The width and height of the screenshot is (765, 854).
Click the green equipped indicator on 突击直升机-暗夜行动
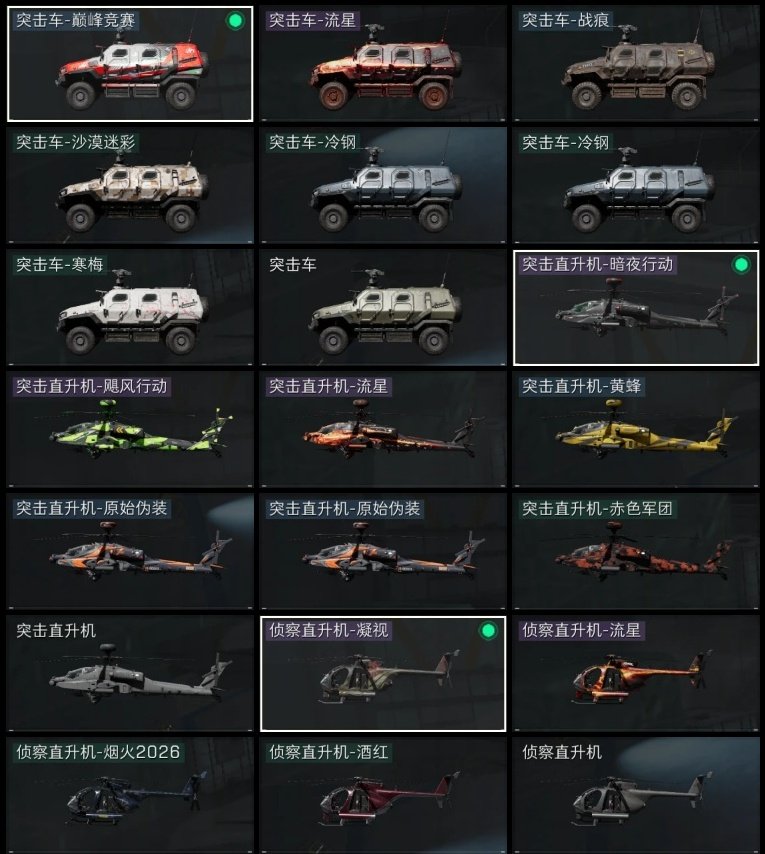pyautogui.click(x=741, y=265)
